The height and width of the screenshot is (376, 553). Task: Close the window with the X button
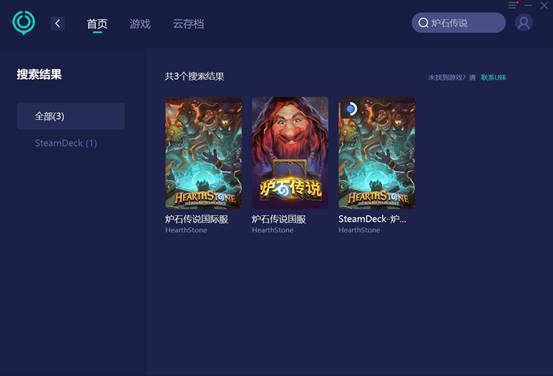[x=544, y=5]
